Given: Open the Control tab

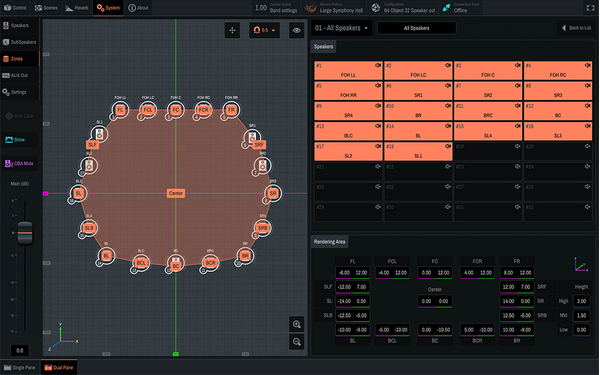Looking at the screenshot, I should pos(15,8).
